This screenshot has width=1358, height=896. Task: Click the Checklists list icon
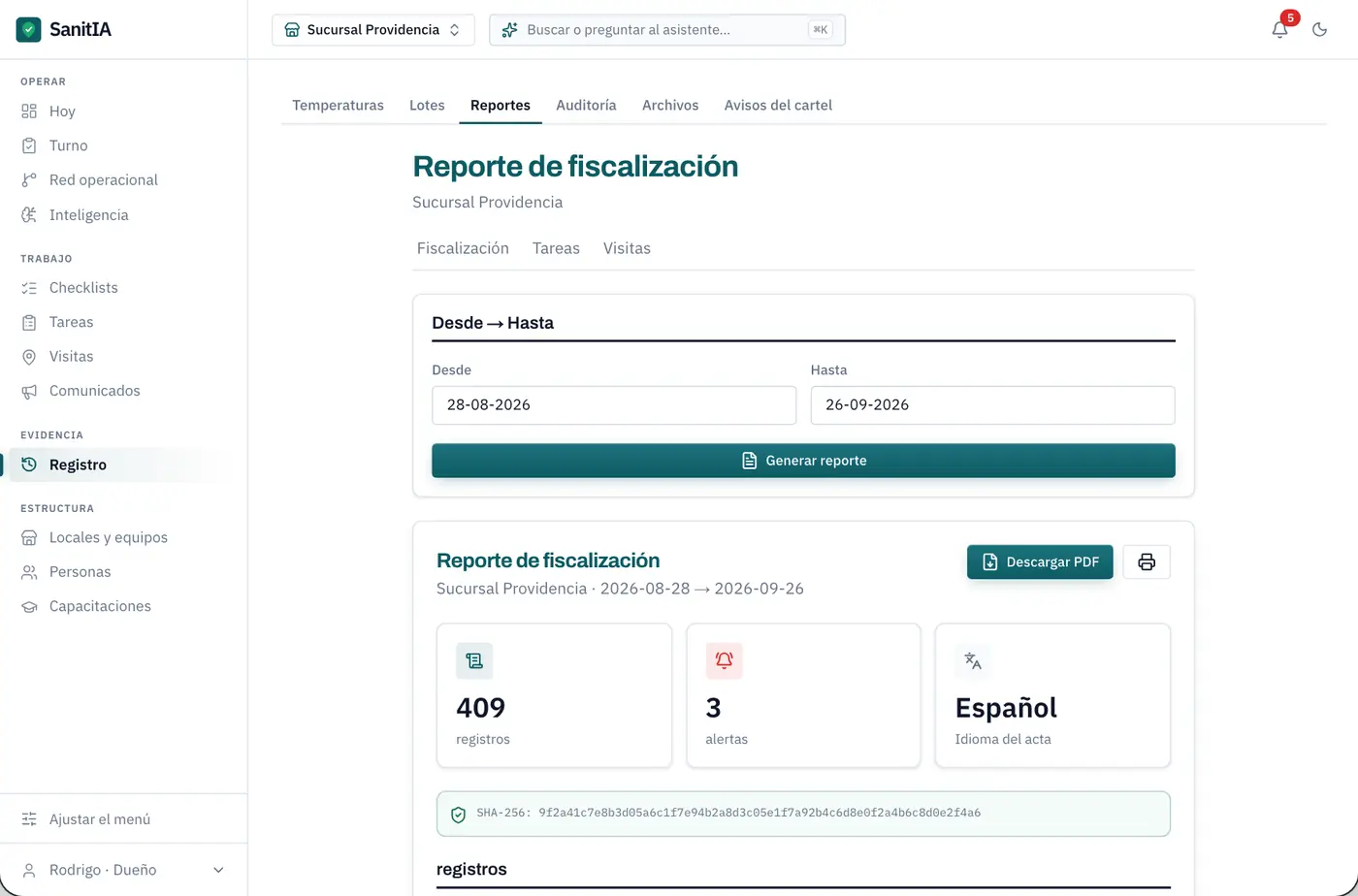(29, 288)
